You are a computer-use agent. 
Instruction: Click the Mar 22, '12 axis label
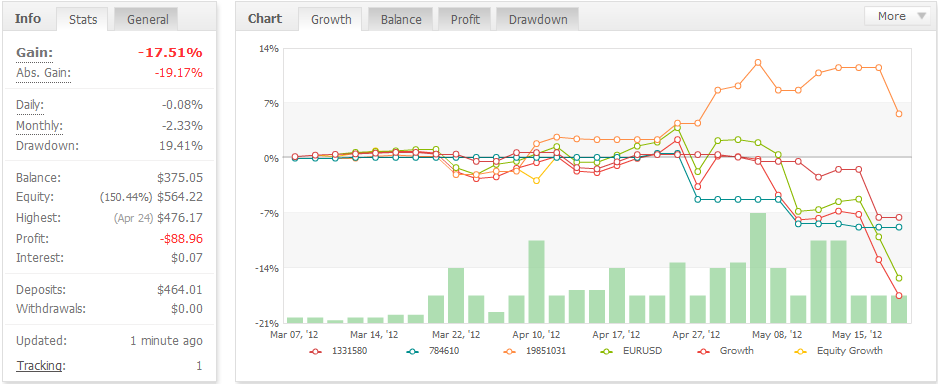[456, 334]
